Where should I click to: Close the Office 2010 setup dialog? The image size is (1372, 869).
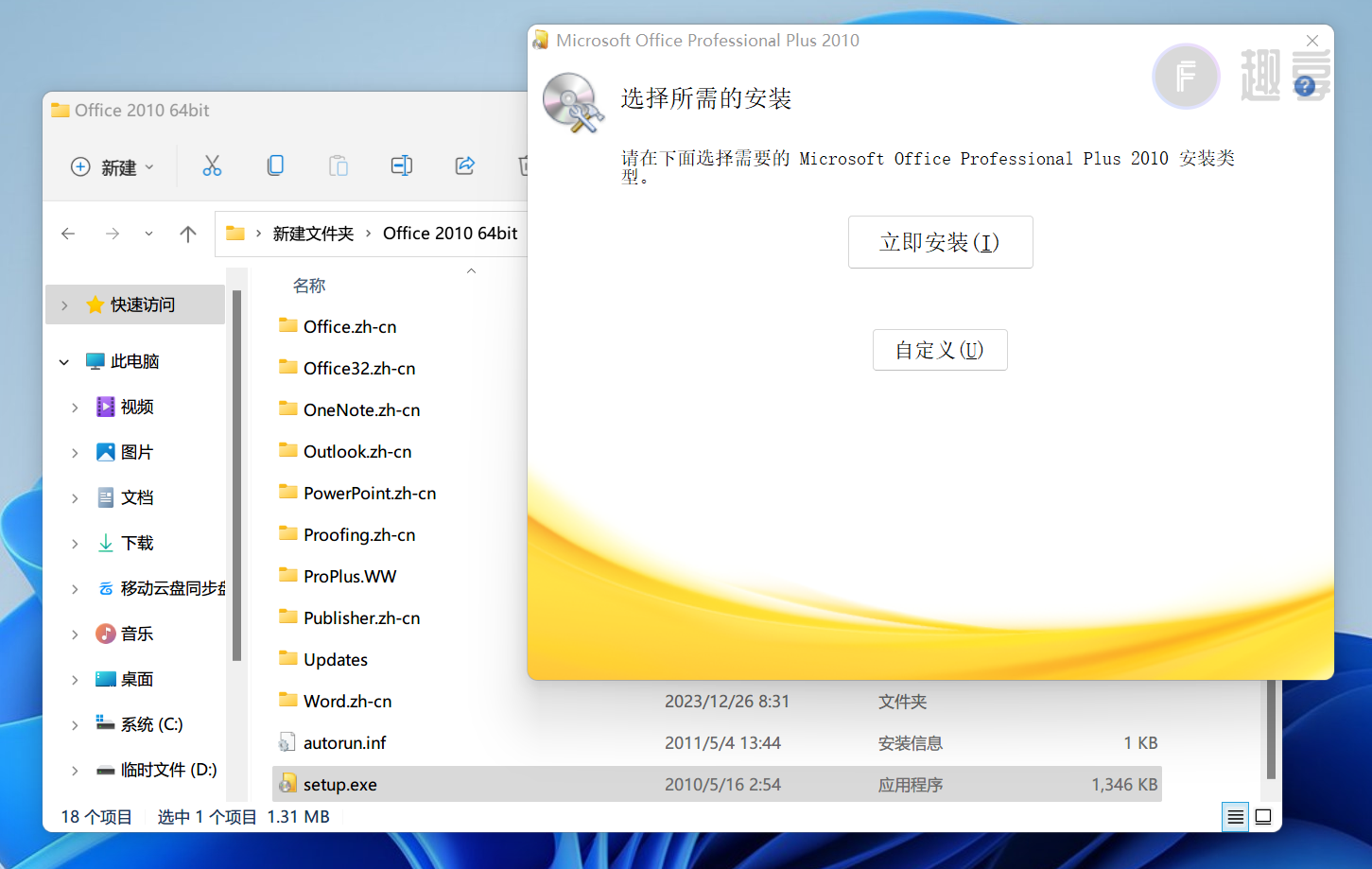(1312, 41)
